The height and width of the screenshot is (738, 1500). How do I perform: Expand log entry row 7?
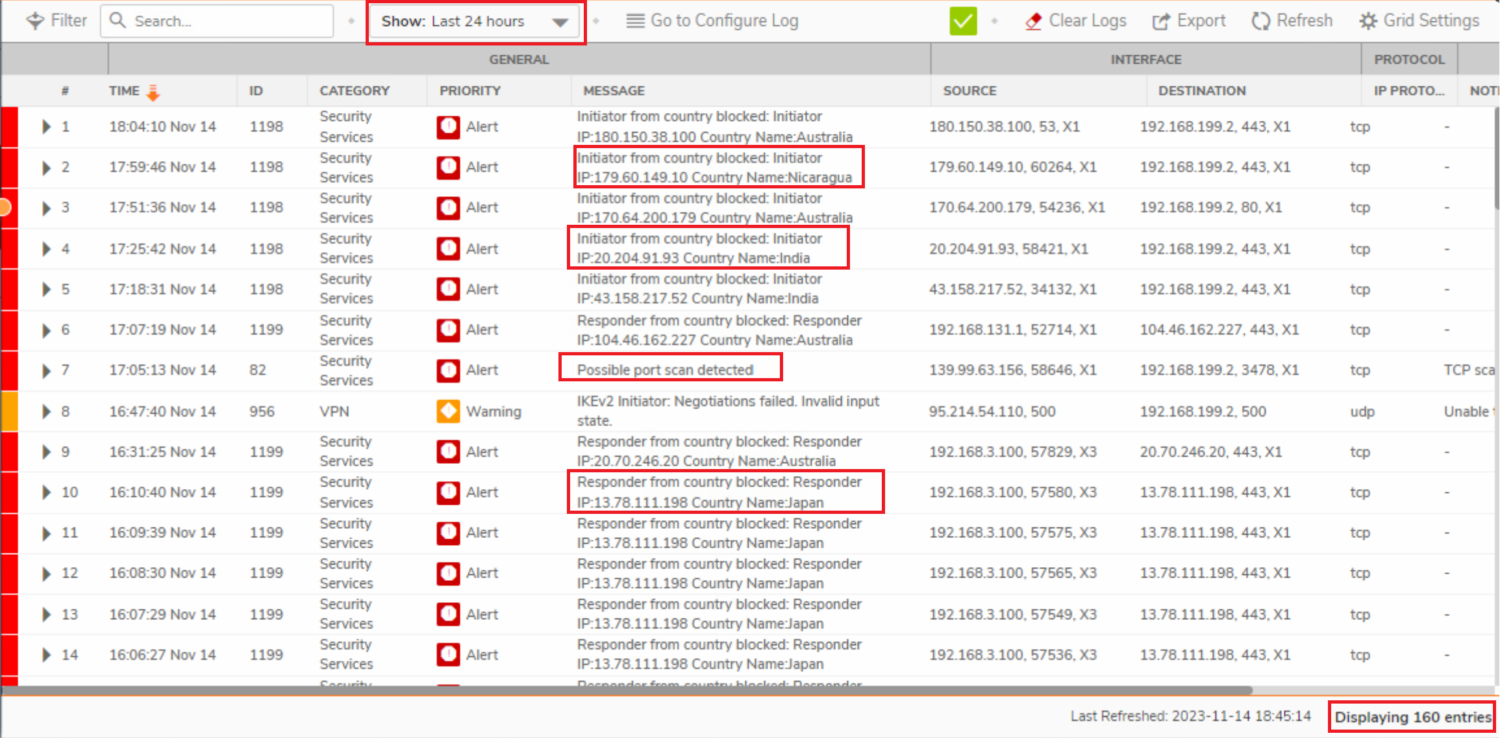(x=46, y=371)
